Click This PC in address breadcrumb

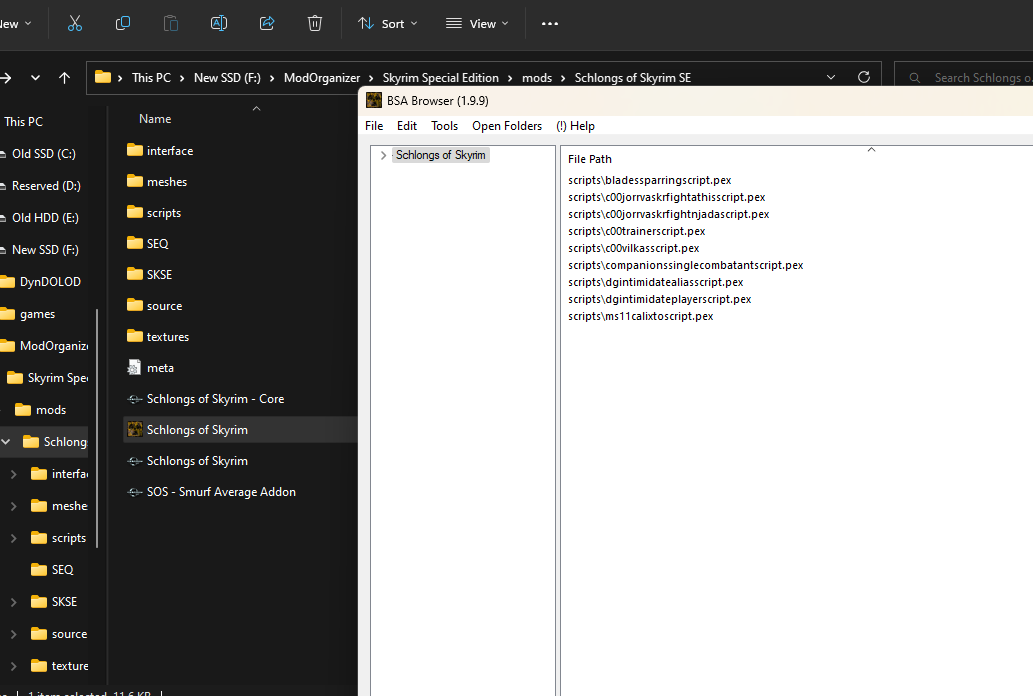pos(151,78)
